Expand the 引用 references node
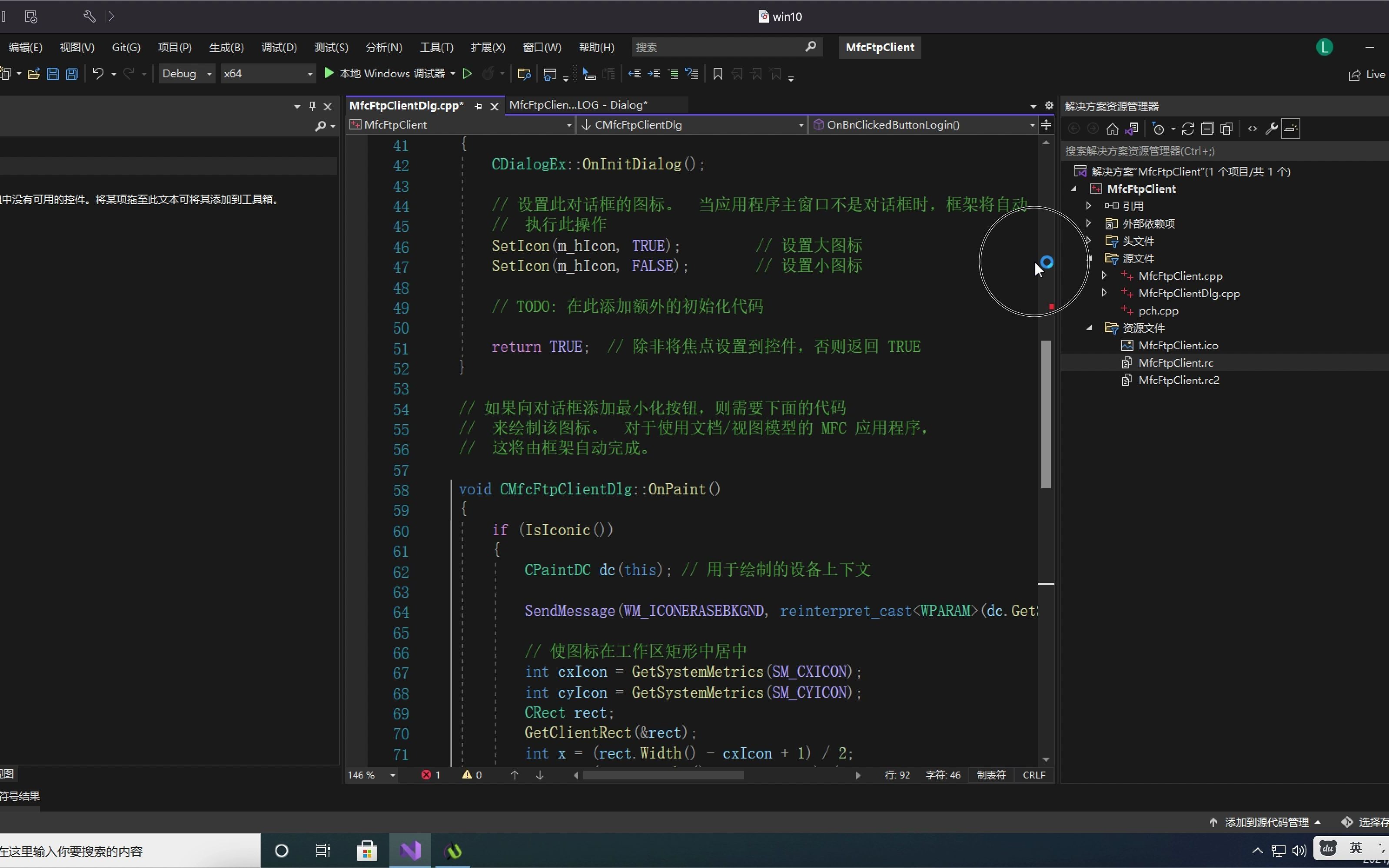 point(1088,206)
